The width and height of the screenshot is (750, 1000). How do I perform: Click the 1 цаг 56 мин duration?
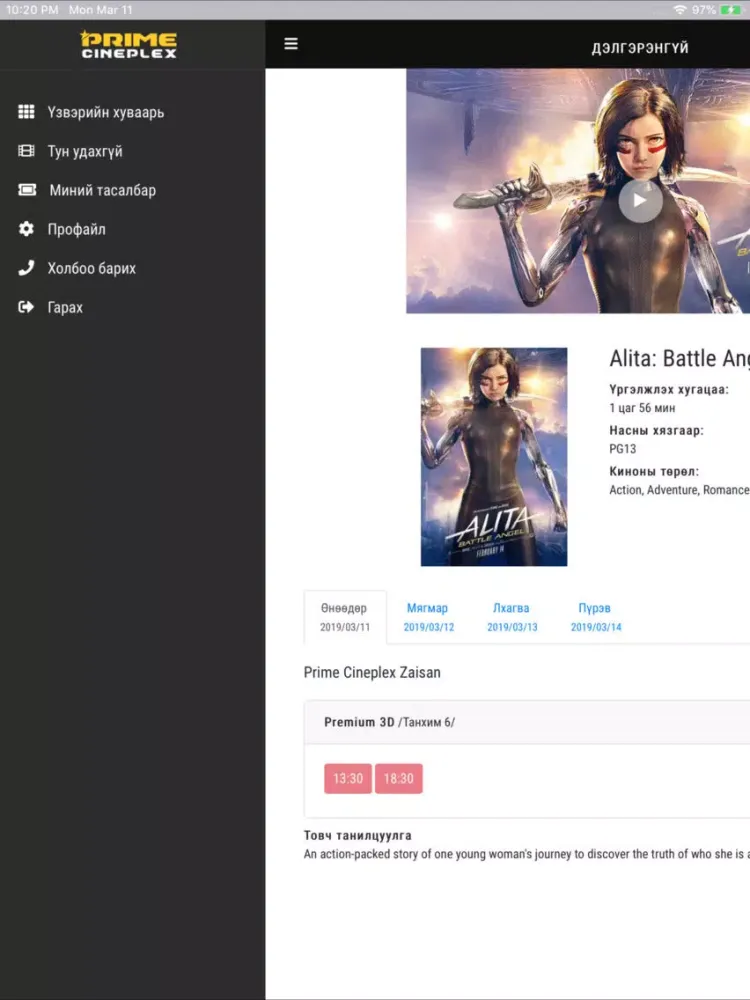[x=642, y=408]
